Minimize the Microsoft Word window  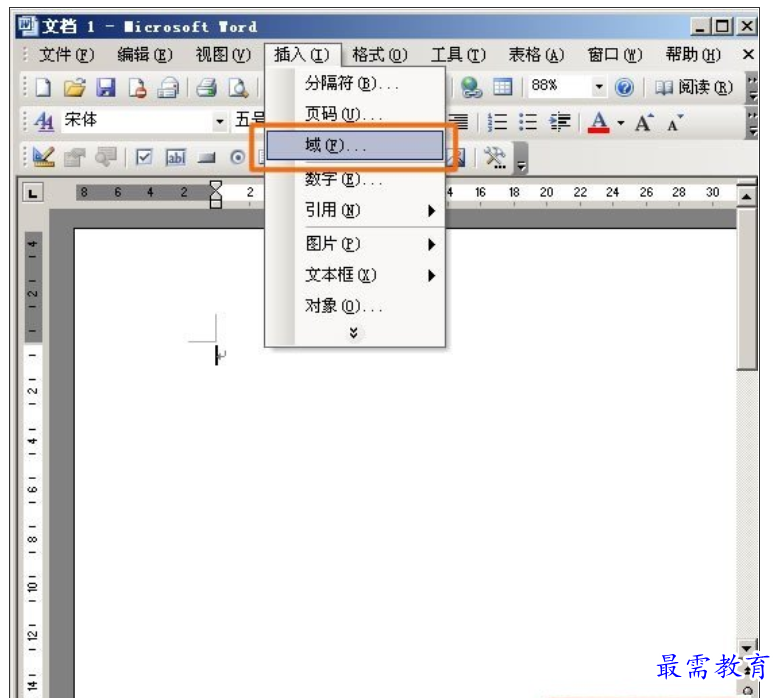pos(700,26)
